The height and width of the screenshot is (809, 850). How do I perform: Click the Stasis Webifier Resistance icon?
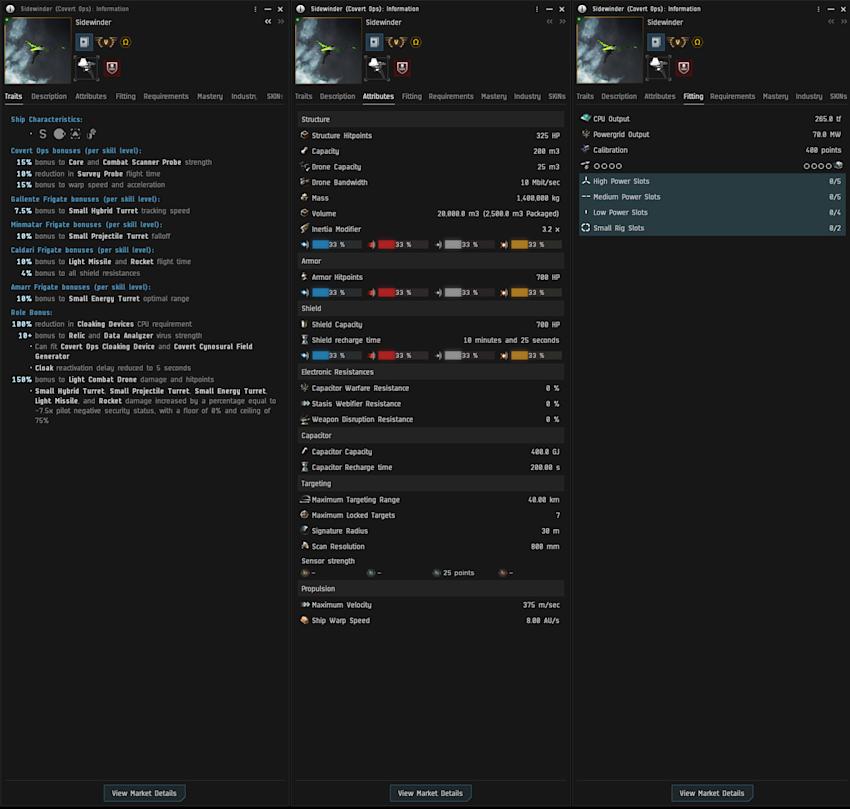[x=305, y=403]
